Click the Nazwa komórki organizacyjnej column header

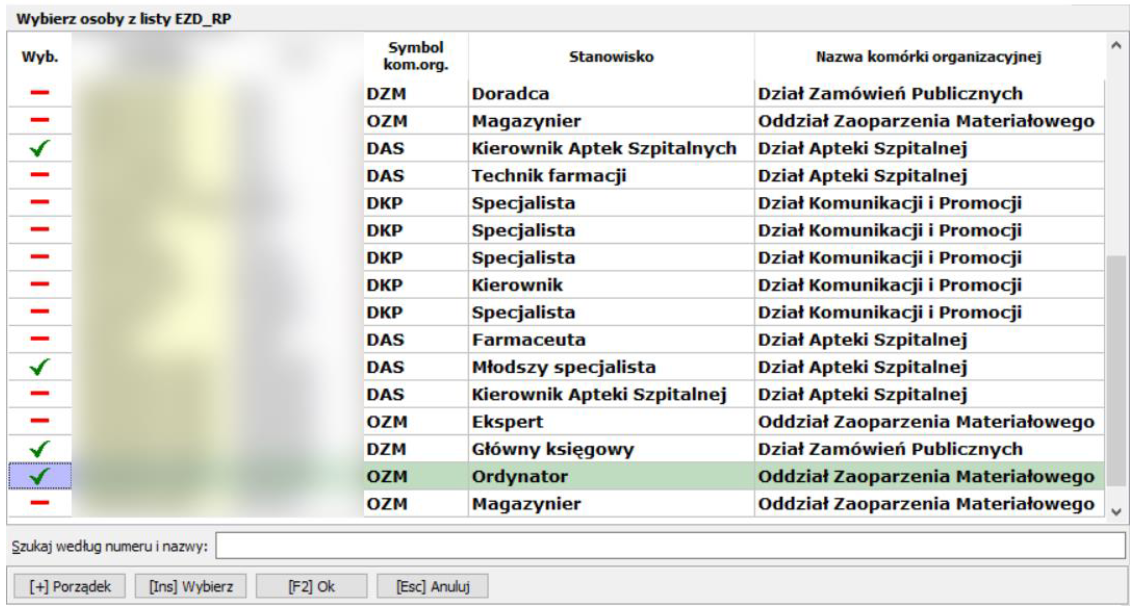click(929, 57)
